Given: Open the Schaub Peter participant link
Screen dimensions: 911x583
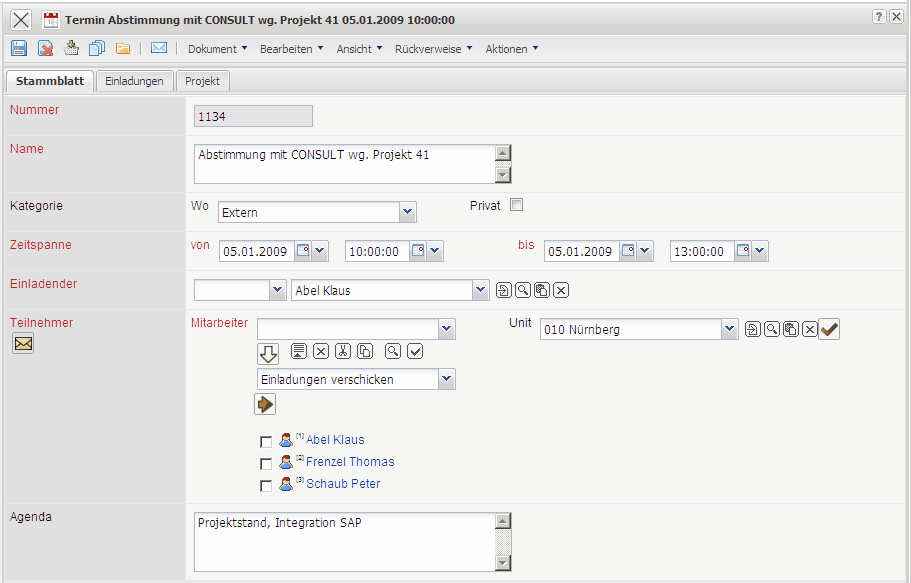Looking at the screenshot, I should coord(343,484).
